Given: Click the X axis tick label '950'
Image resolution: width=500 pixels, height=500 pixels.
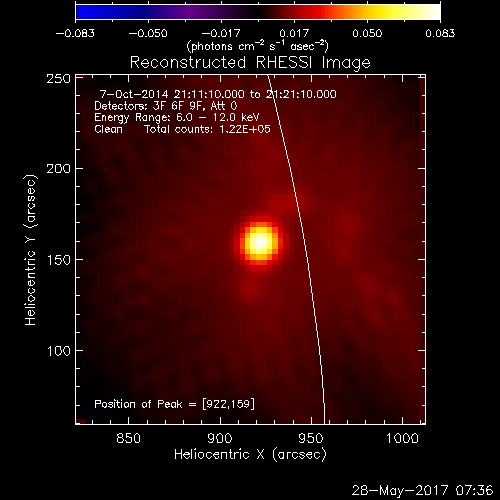Looking at the screenshot, I should (x=311, y=438).
